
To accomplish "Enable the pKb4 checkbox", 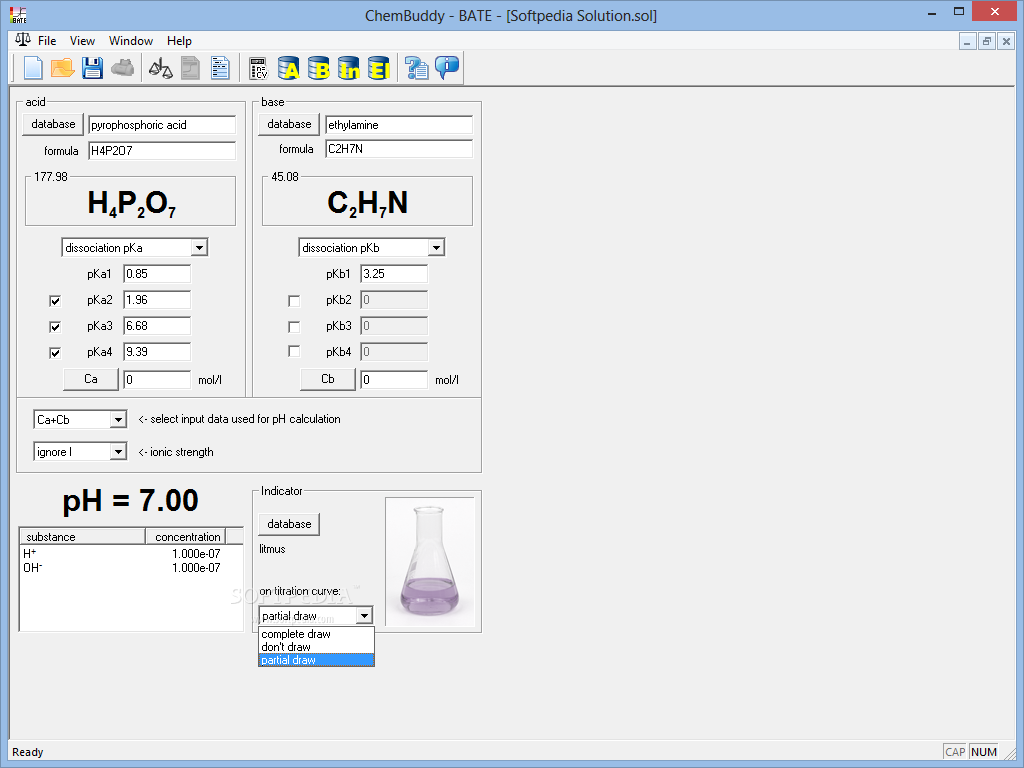I will 294,352.
